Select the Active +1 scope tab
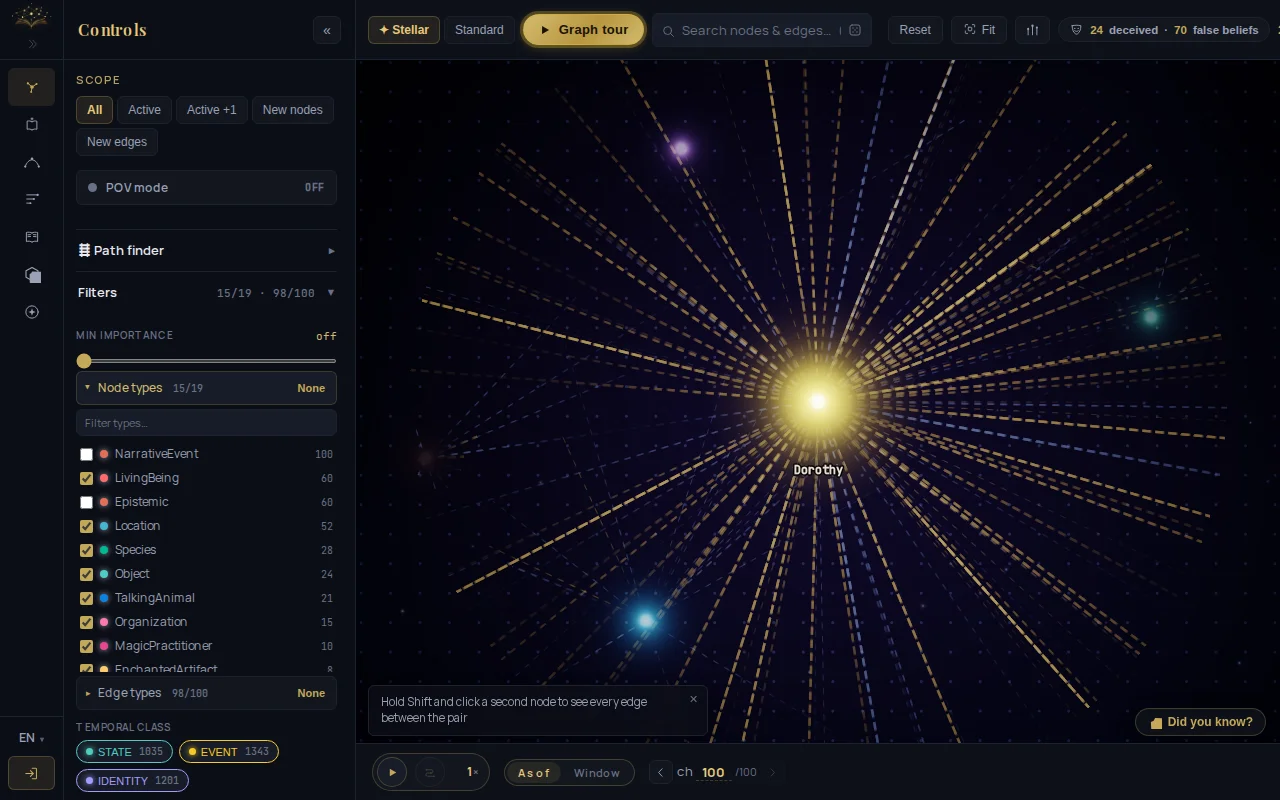This screenshot has height=800, width=1280. tap(212, 110)
